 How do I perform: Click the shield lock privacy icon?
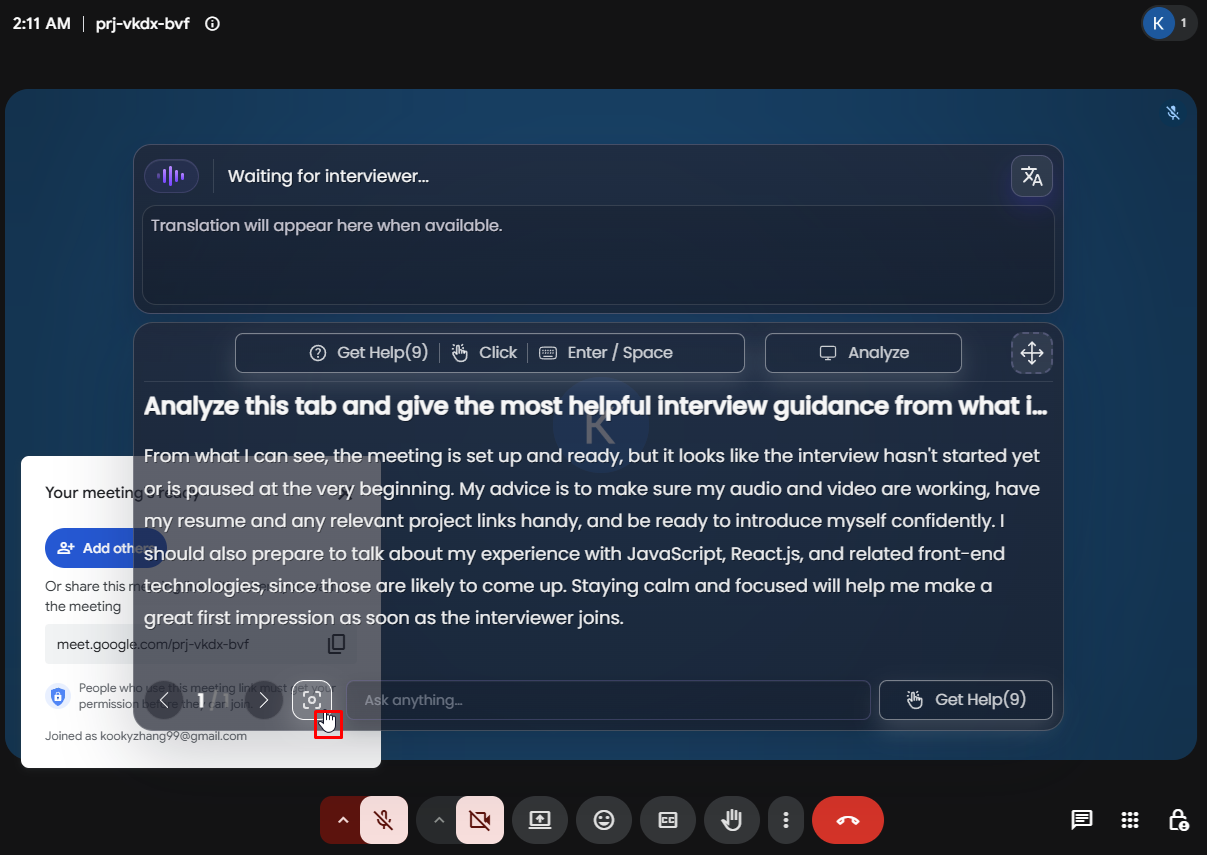click(58, 696)
